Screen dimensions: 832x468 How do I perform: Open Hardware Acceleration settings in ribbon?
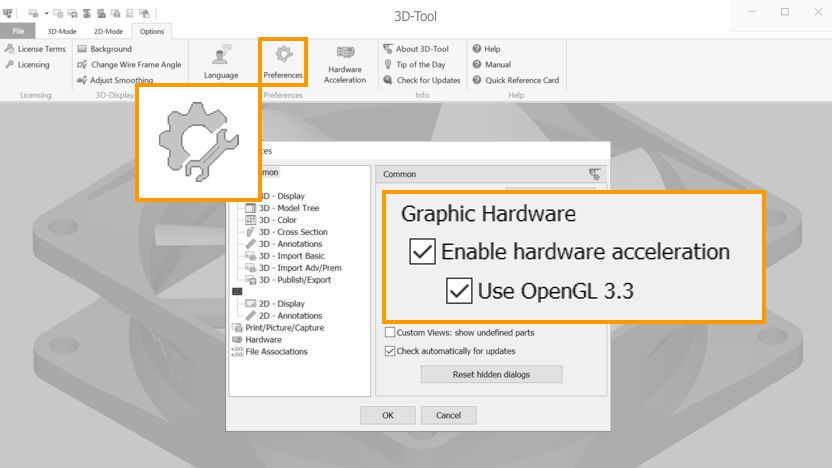point(345,62)
